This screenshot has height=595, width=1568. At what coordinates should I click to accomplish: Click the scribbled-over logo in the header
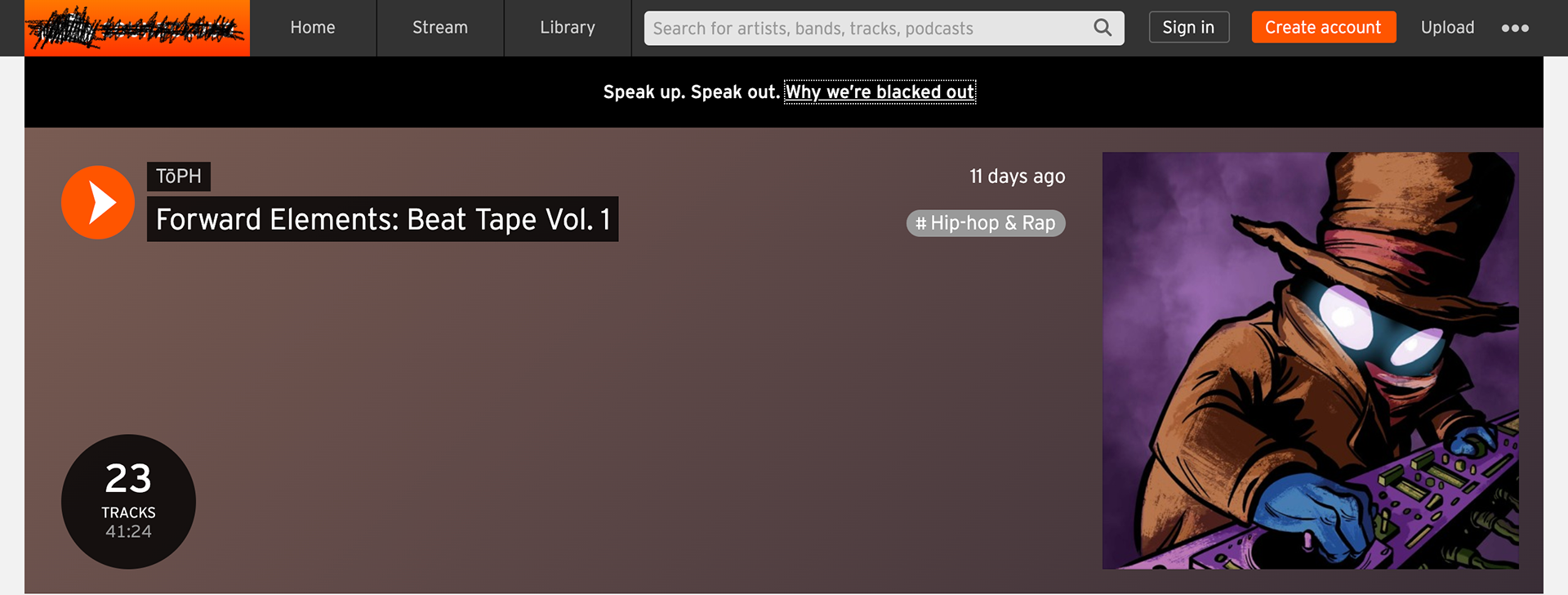(x=137, y=28)
